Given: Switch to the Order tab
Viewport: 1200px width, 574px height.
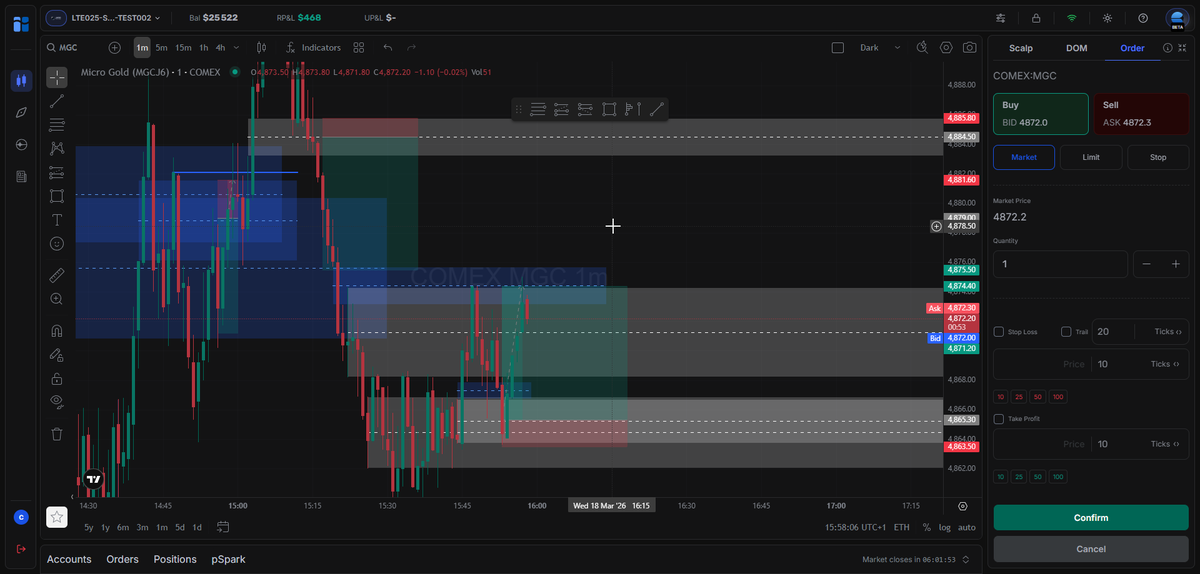Looking at the screenshot, I should 1132,47.
